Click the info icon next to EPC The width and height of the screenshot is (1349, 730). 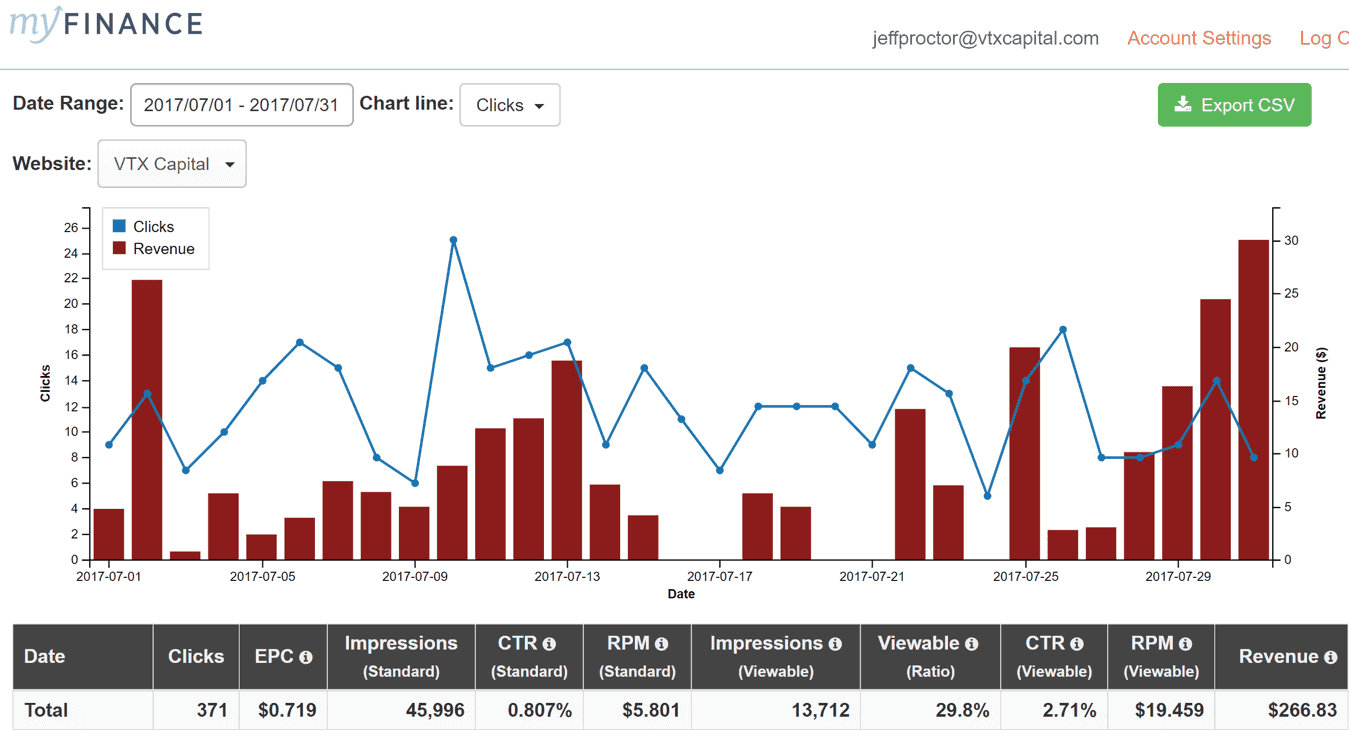click(x=306, y=658)
